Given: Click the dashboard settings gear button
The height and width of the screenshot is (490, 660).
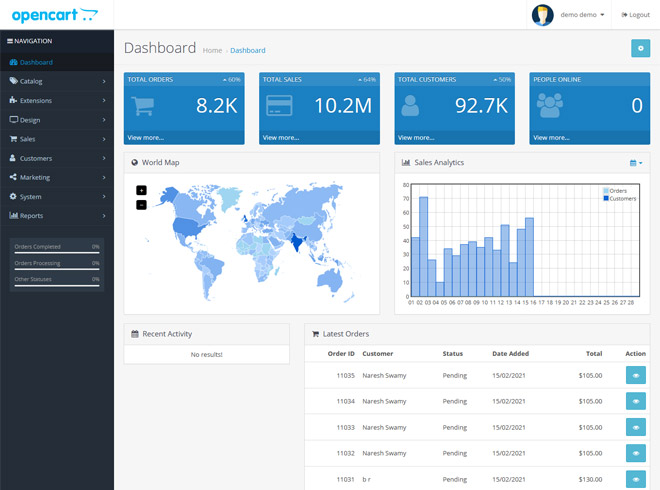Looking at the screenshot, I should pyautogui.click(x=640, y=48).
